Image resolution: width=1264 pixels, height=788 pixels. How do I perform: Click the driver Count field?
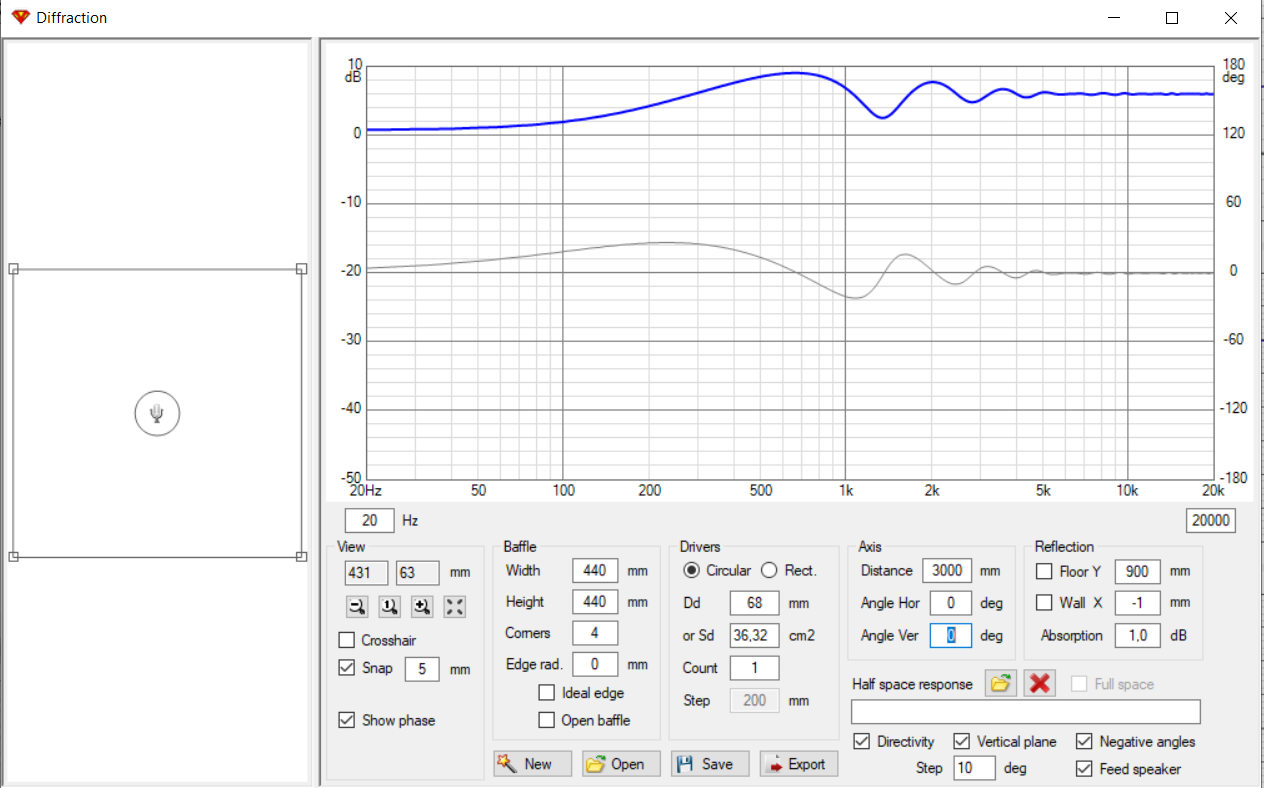point(754,668)
